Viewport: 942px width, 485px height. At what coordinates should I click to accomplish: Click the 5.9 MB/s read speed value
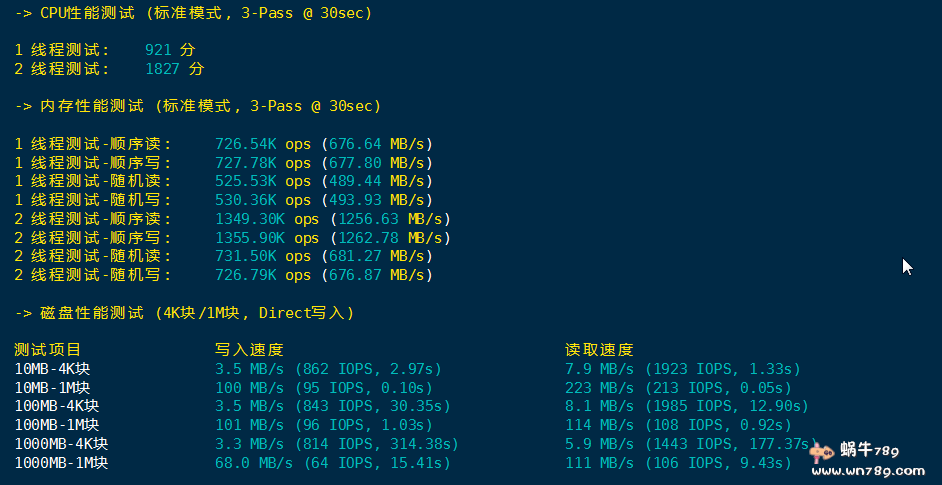click(599, 444)
